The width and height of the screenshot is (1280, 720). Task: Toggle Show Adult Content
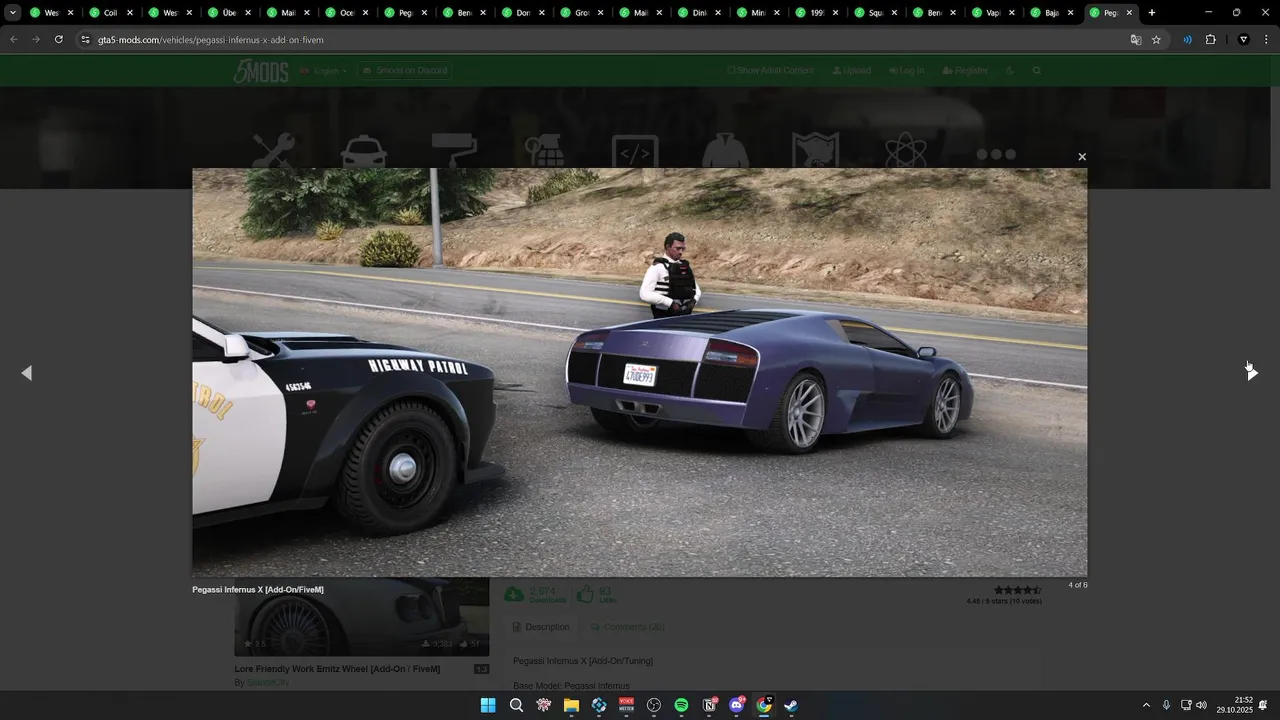point(770,71)
